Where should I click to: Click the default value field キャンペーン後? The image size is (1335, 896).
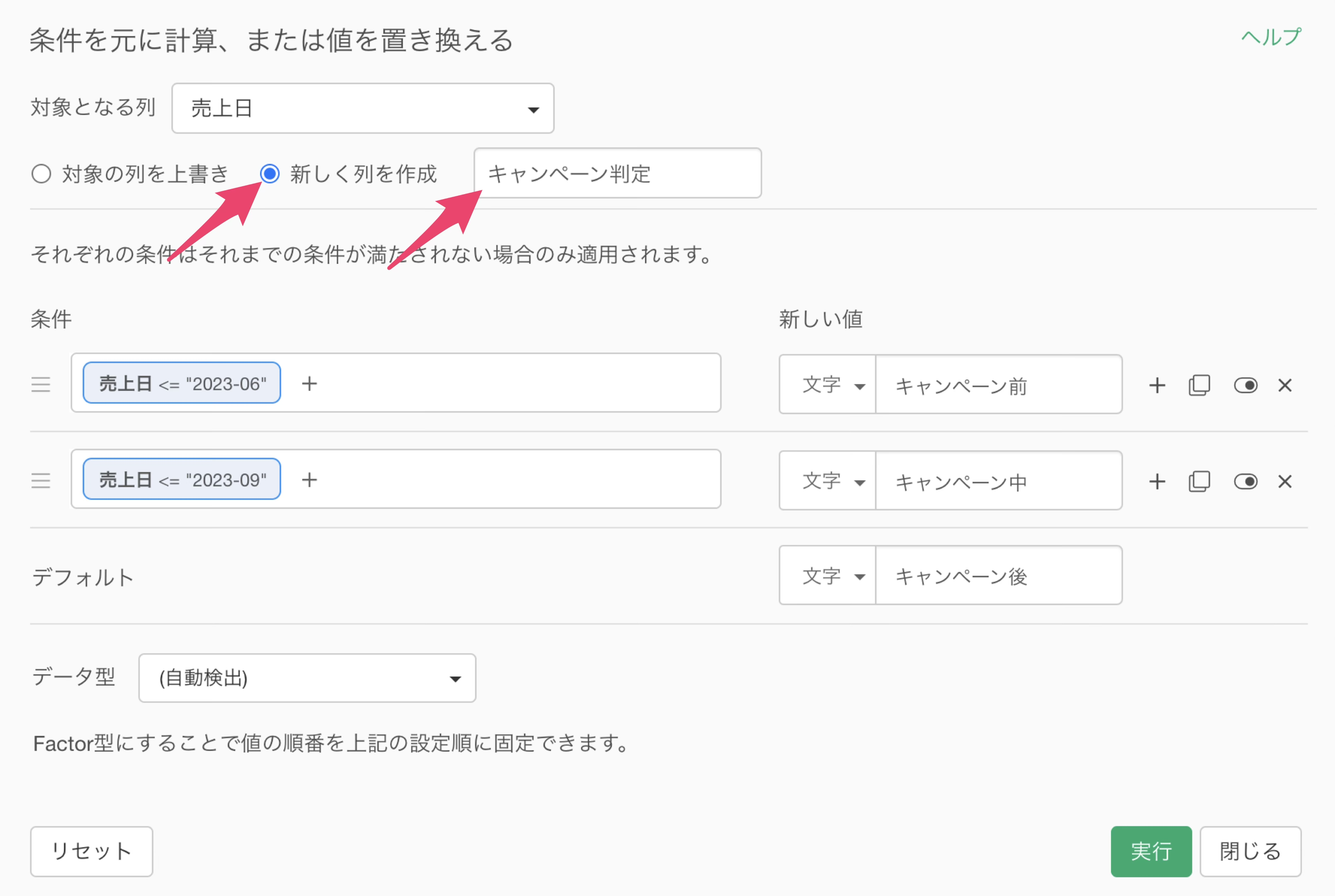pyautogui.click(x=999, y=575)
